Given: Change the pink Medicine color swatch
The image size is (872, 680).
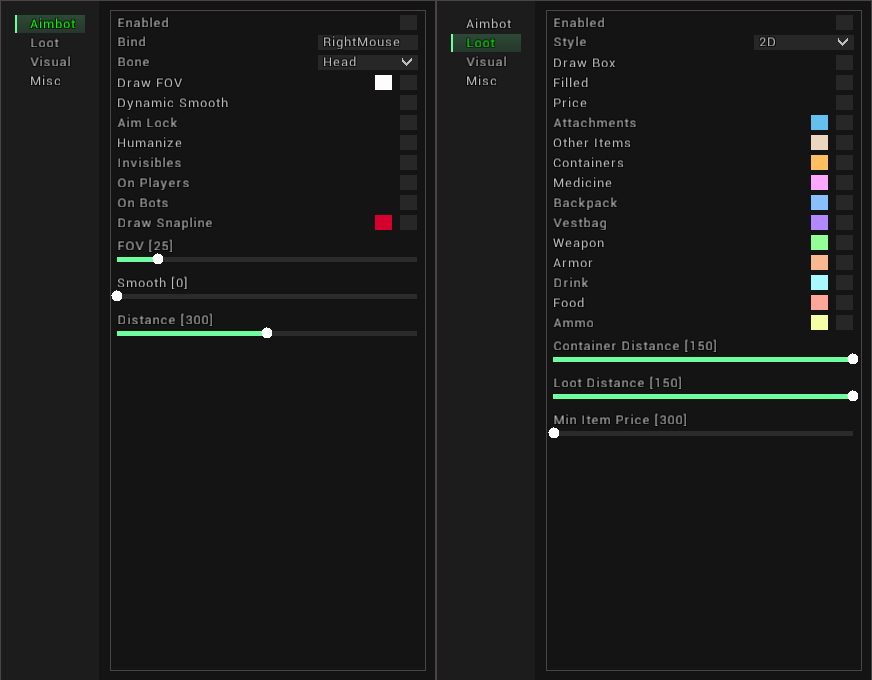Looking at the screenshot, I should coord(819,183).
